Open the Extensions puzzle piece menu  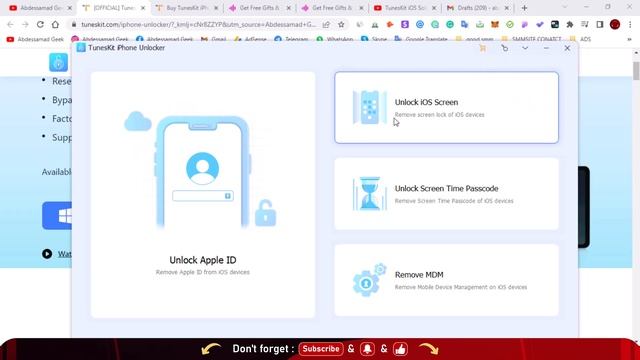(570, 24)
